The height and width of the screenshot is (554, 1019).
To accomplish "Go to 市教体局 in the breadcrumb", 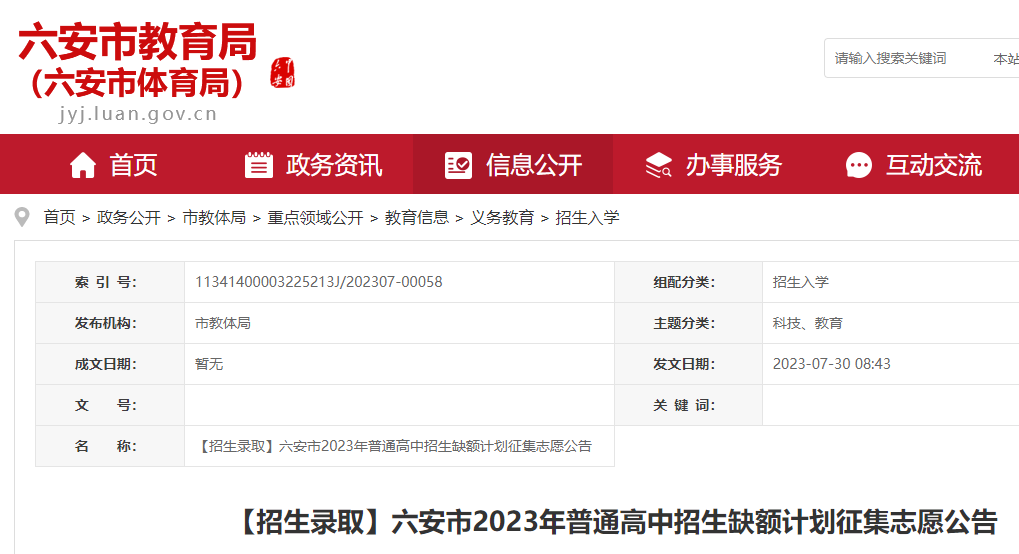I will coord(214,217).
